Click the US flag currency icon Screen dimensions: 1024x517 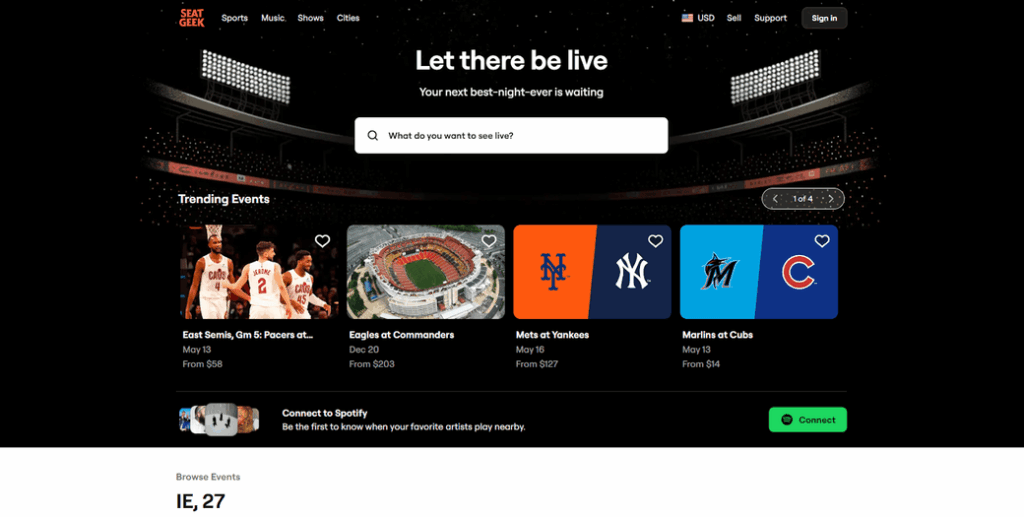[687, 18]
